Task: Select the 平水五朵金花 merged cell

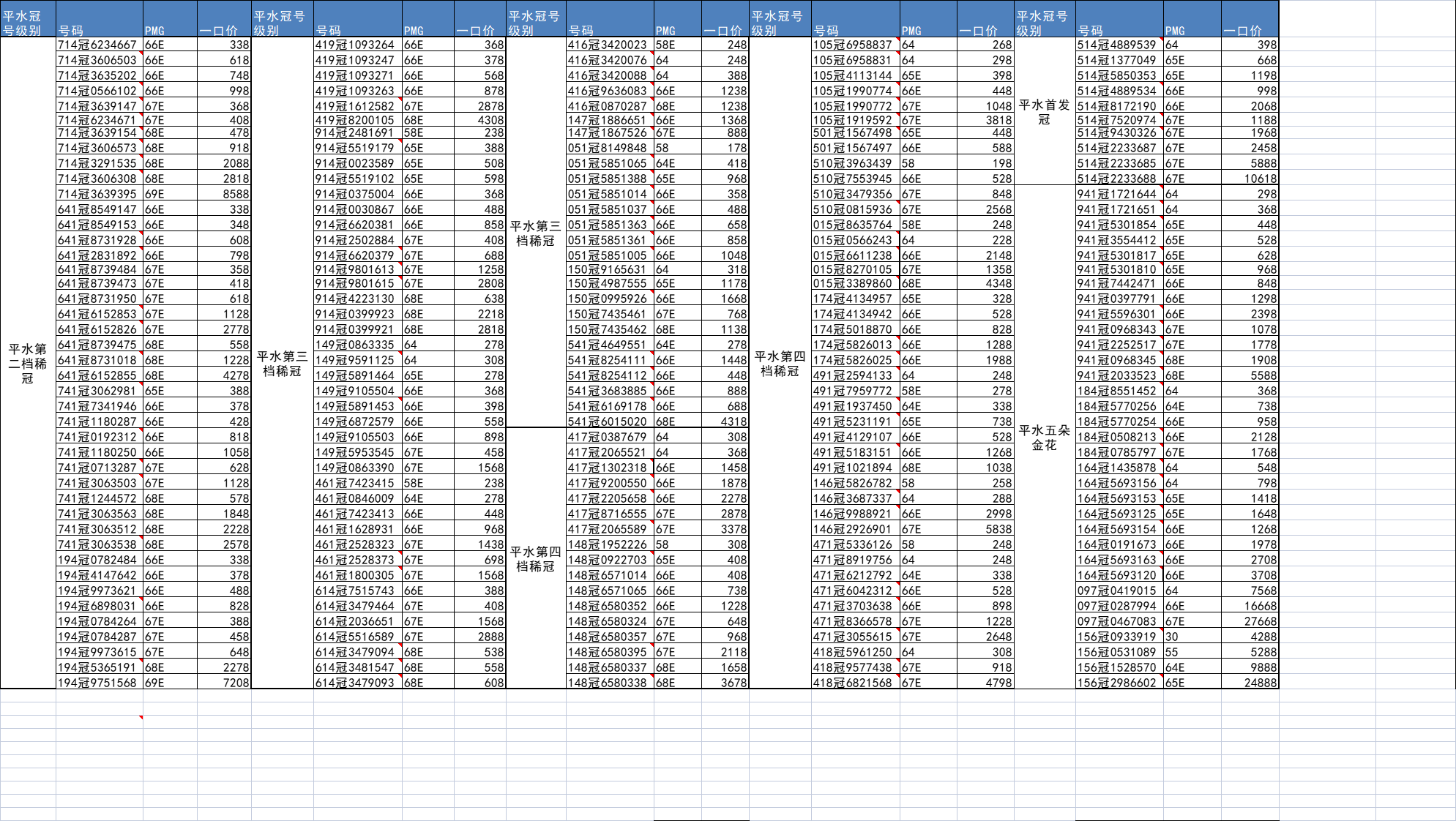Action: (x=1044, y=437)
